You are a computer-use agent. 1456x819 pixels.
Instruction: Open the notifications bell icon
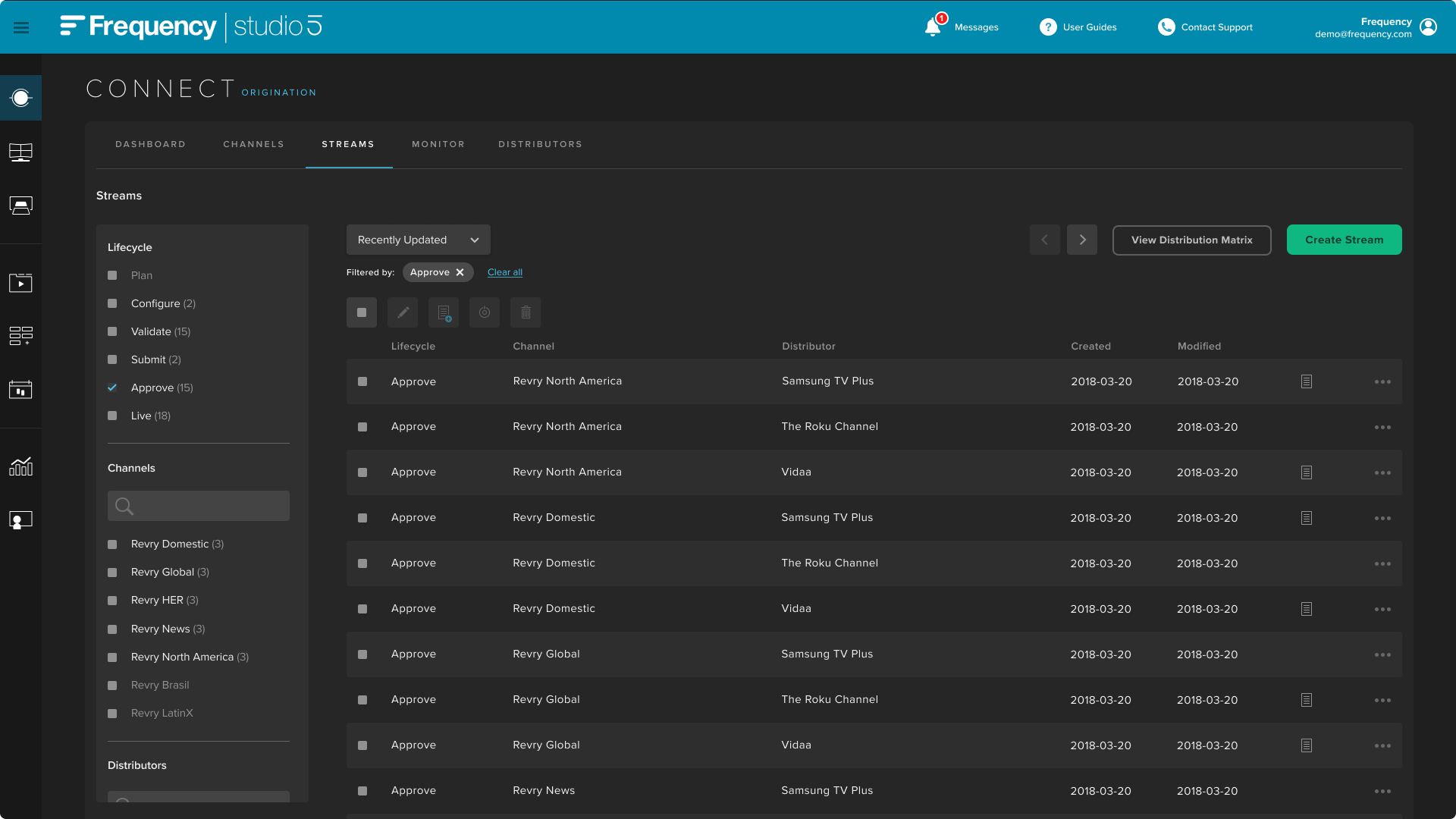pos(933,27)
